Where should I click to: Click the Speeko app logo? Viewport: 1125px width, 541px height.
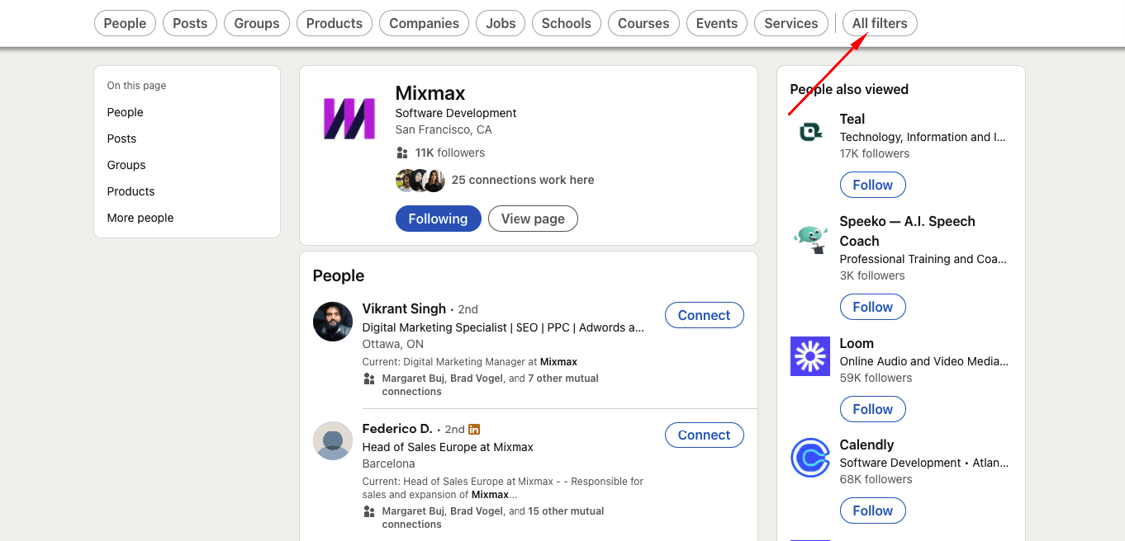(x=810, y=238)
